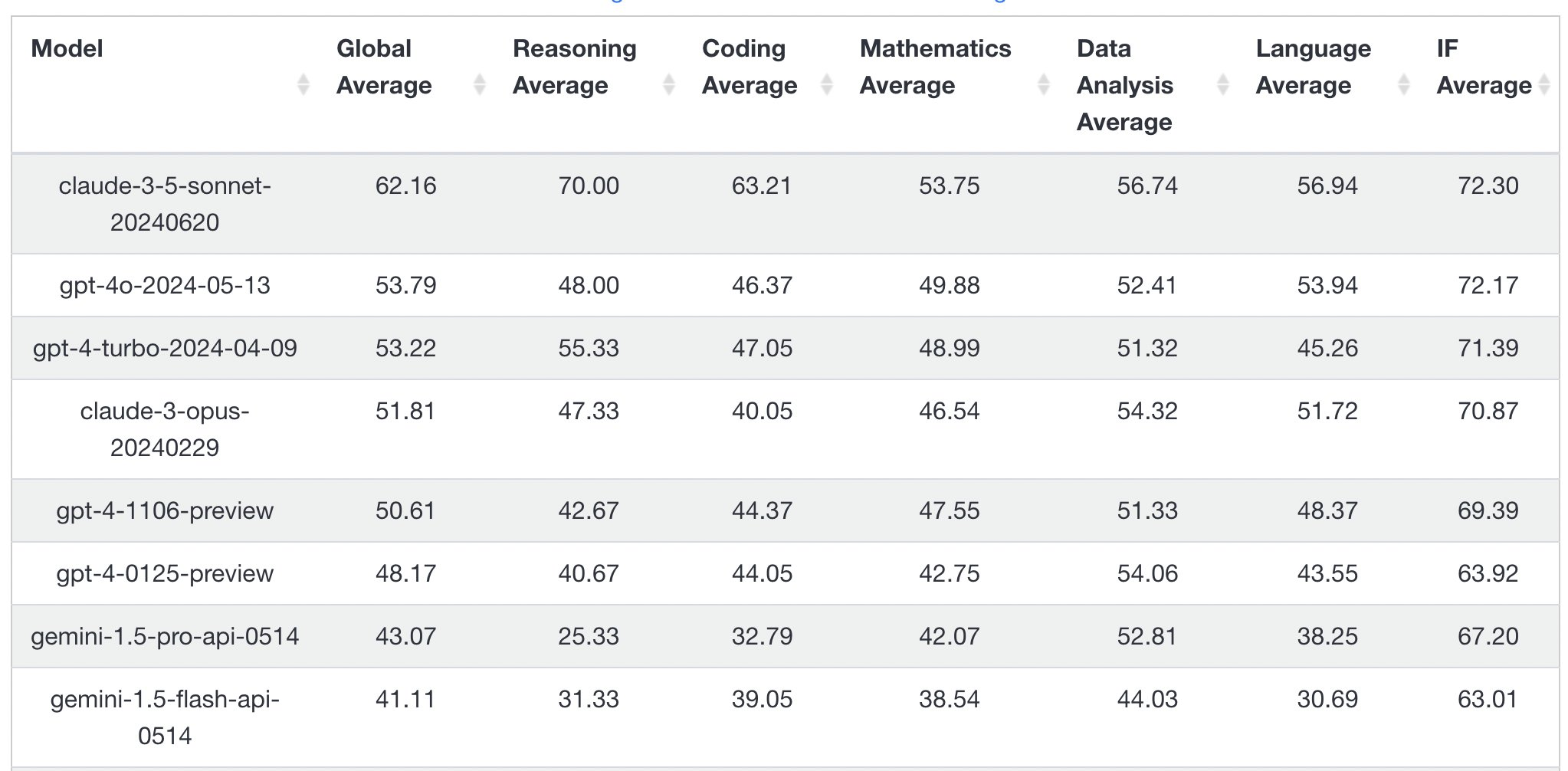
Task: Select the gpt-4-turbo-2024-04-09 row label
Action: click(x=165, y=349)
